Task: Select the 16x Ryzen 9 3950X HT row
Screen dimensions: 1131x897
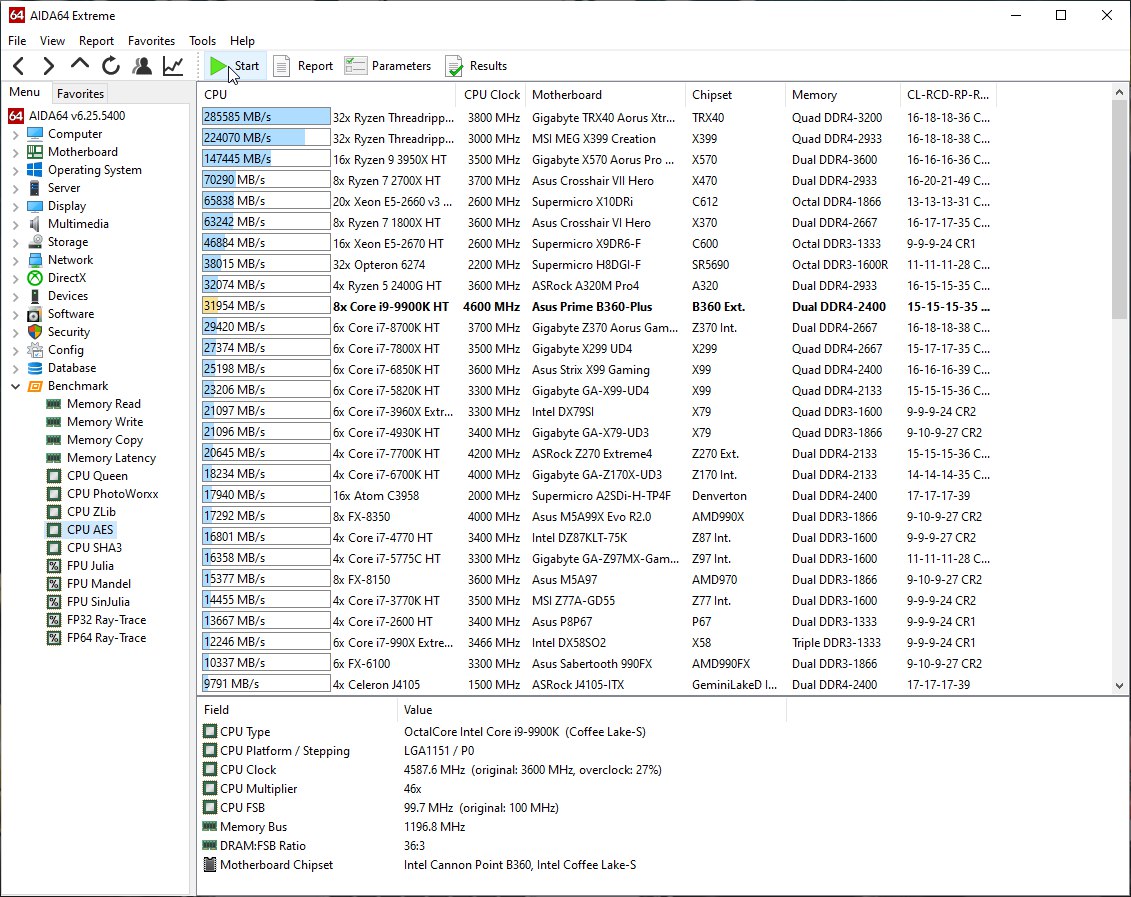Action: (x=597, y=159)
